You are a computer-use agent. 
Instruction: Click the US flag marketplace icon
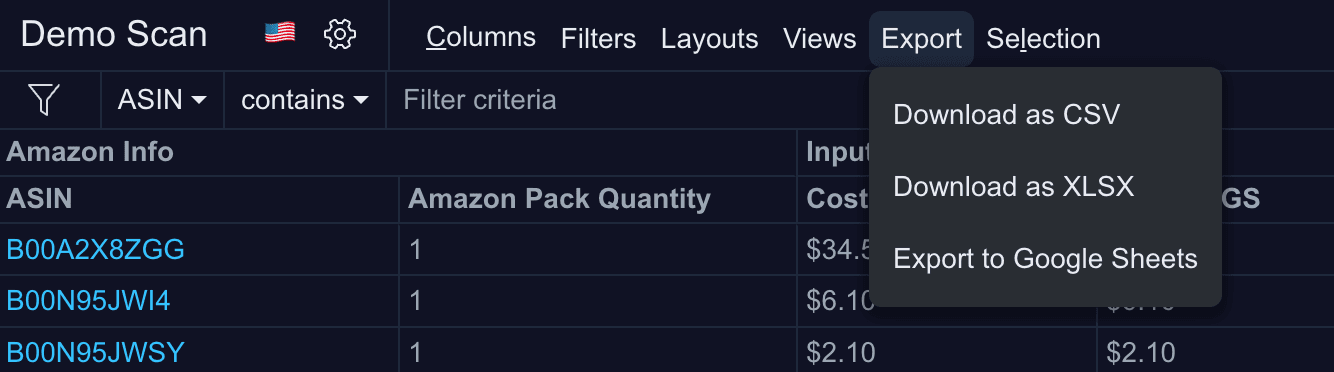pyautogui.click(x=280, y=34)
